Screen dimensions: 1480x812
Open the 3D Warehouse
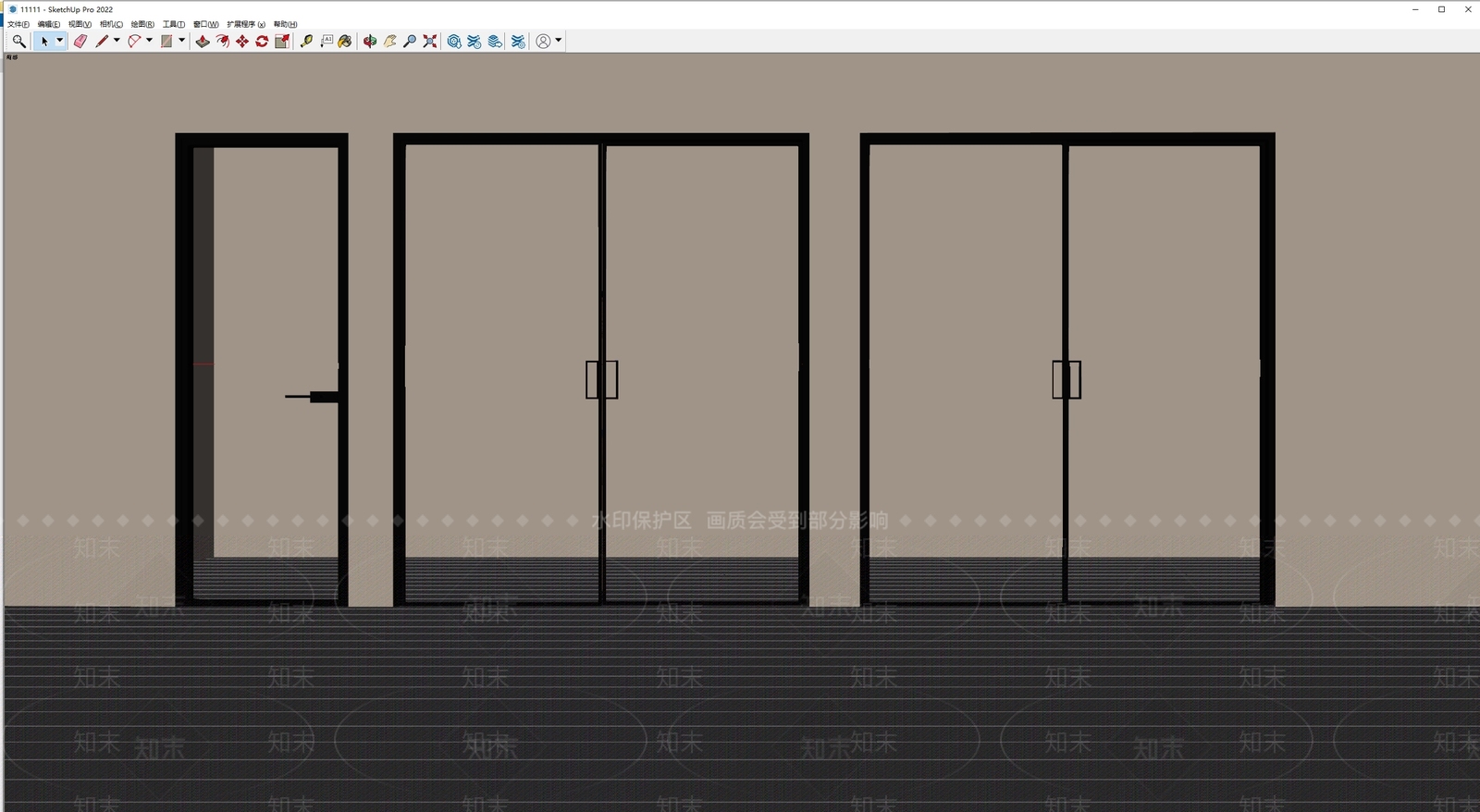[454, 41]
